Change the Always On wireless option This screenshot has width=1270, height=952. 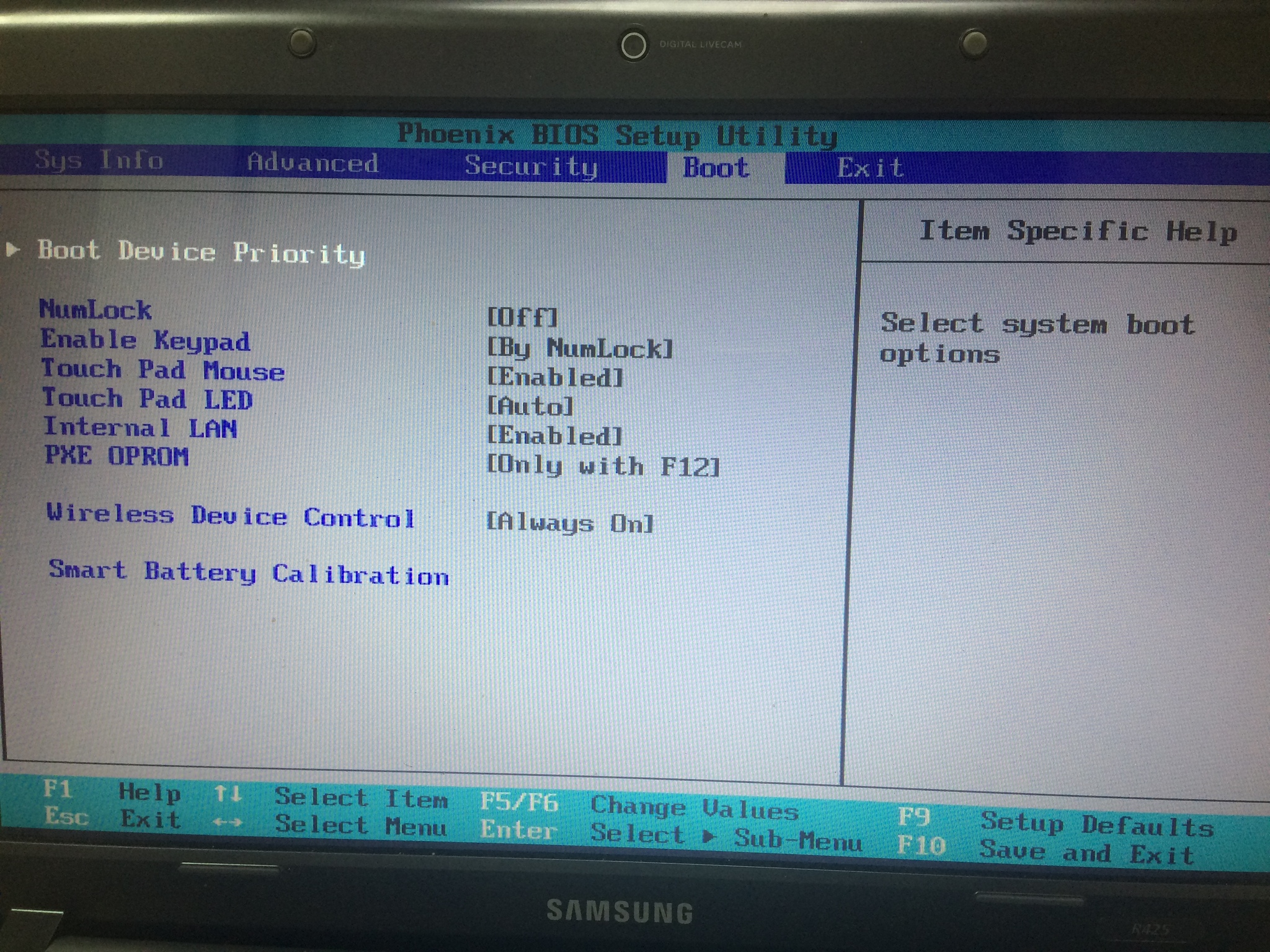pyautogui.click(x=569, y=523)
